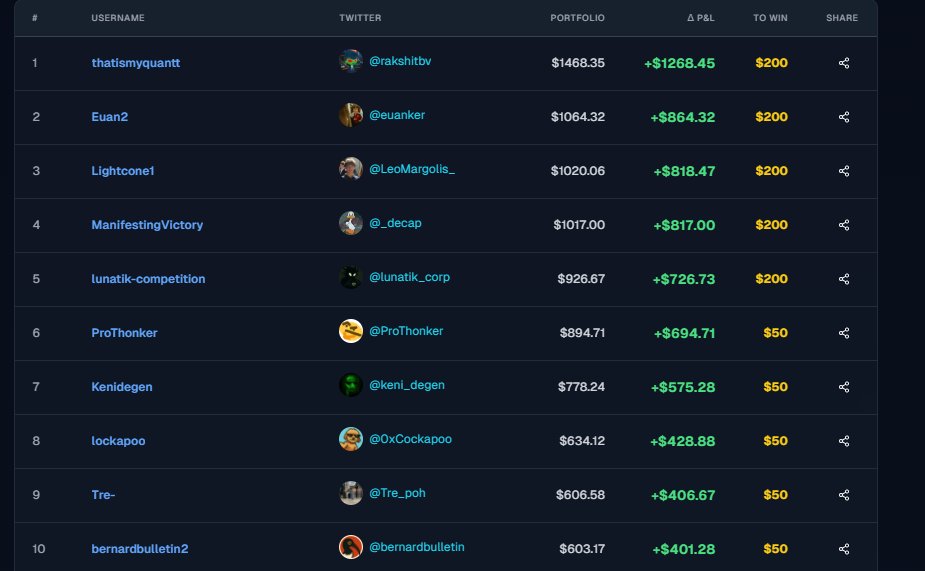Click the SHARE column header
The height and width of the screenshot is (571, 925).
tap(842, 18)
